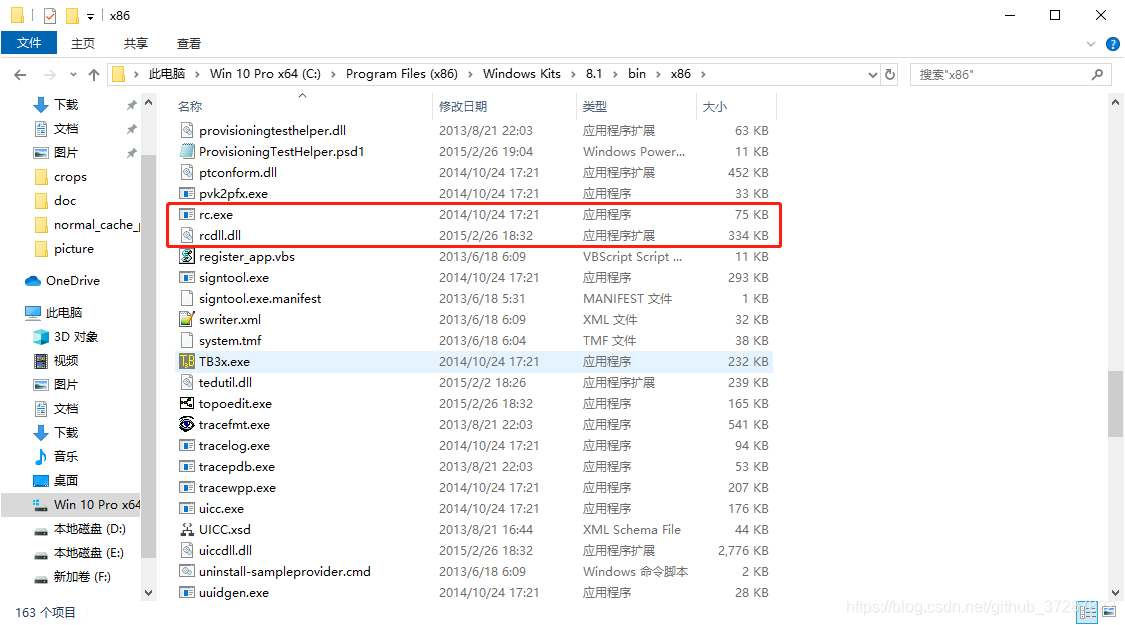Select the uninstall-sampleprovider.cmd icon

pyautogui.click(x=187, y=571)
